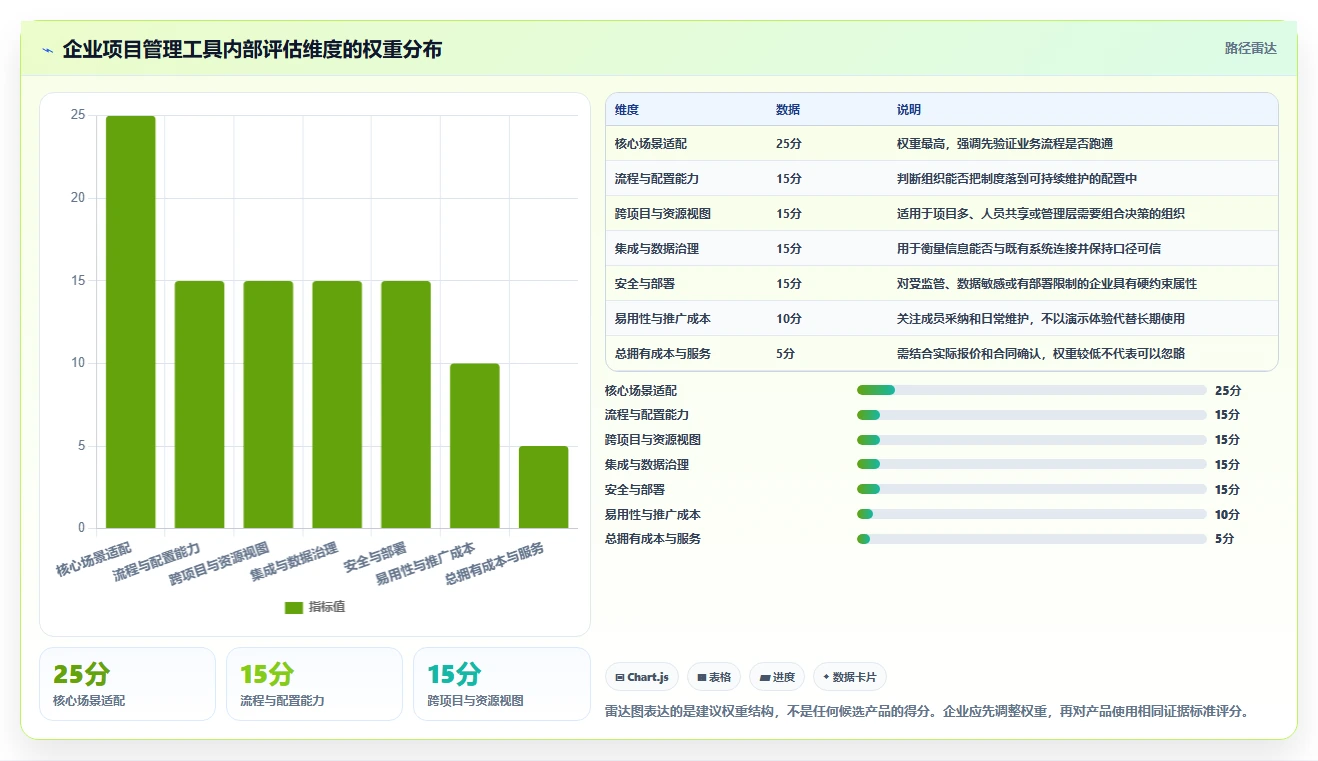Click description starting 用于衡量信息能否
This screenshot has width=1318, height=761.
point(1029,249)
